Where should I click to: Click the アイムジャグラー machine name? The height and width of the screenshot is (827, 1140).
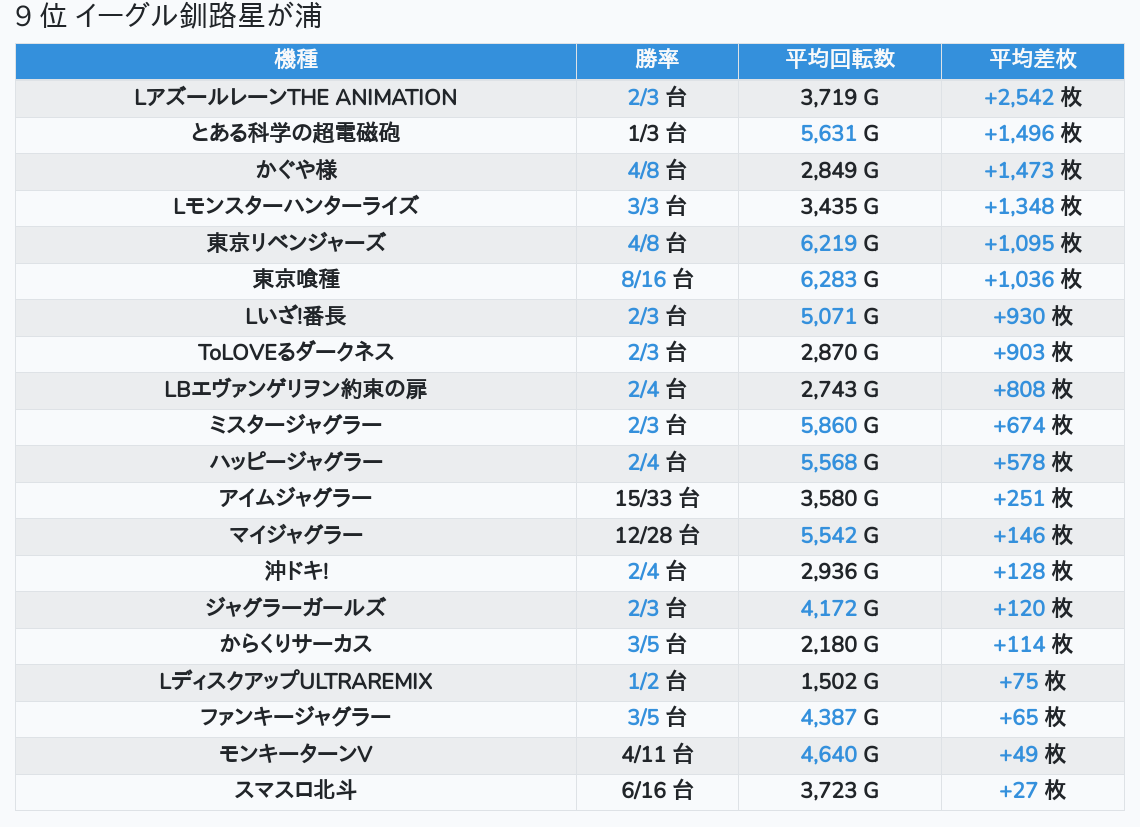[296, 499]
